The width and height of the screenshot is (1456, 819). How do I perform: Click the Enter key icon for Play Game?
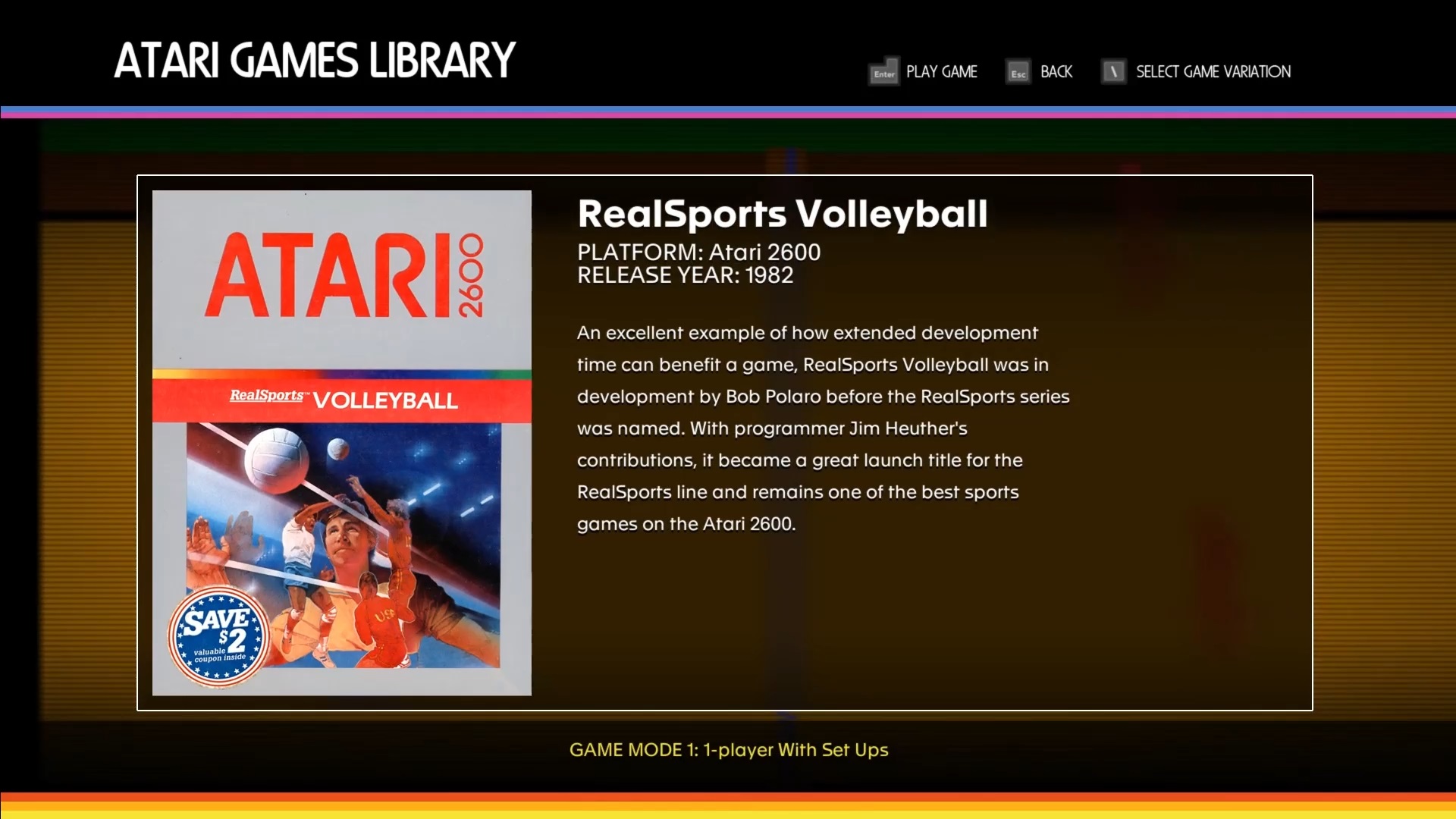(883, 72)
